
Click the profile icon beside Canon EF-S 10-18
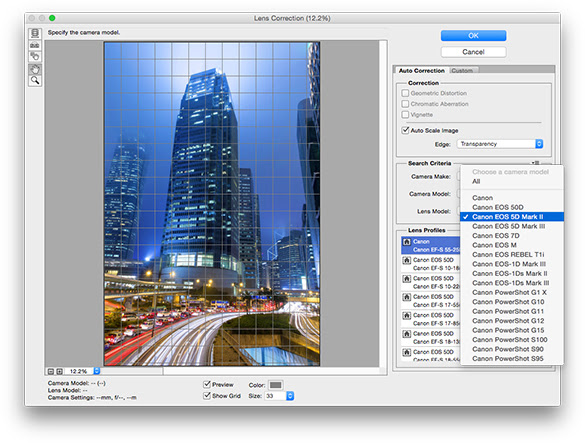click(x=407, y=260)
